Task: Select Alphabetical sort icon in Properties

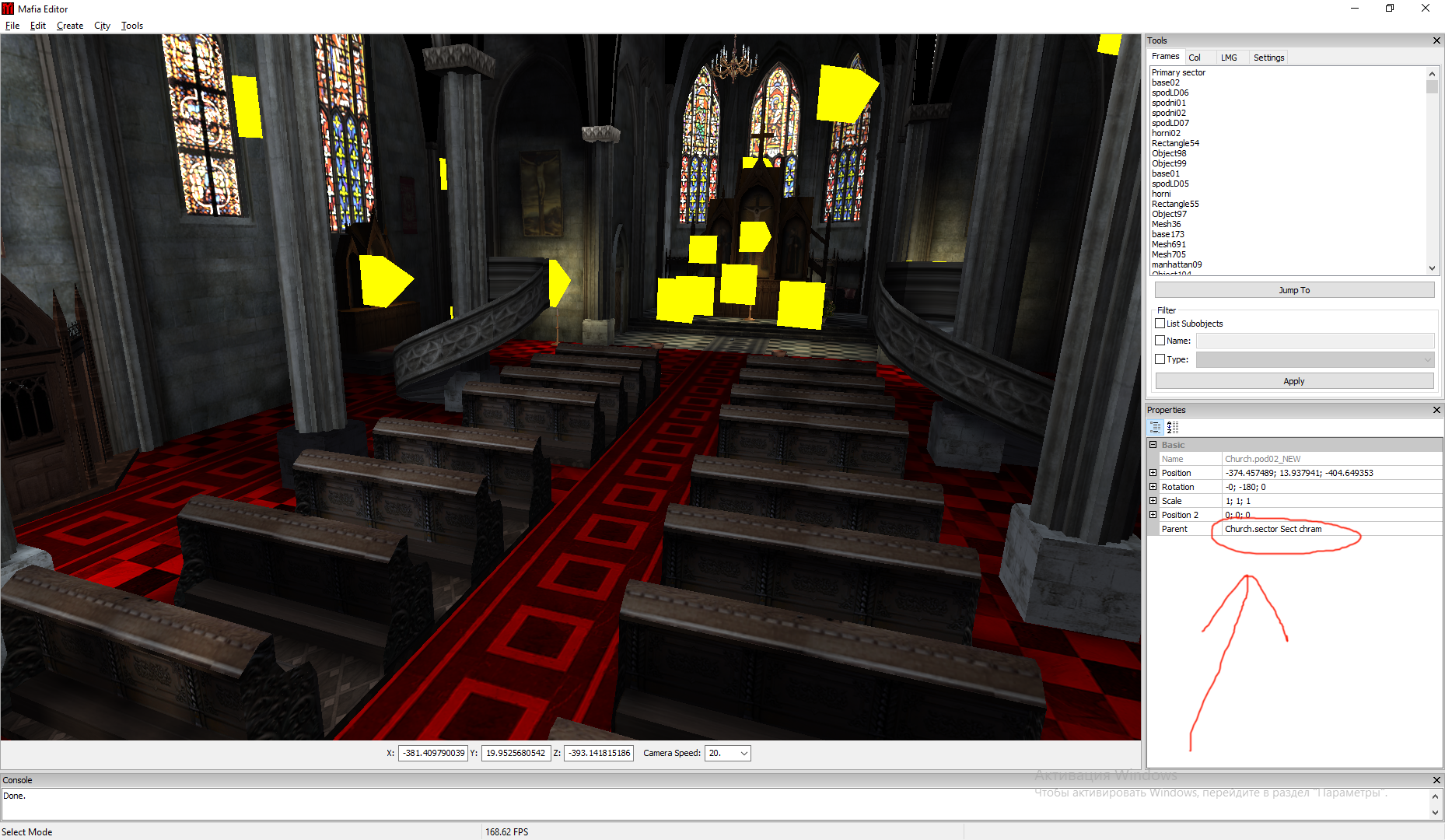Action: [x=1173, y=427]
